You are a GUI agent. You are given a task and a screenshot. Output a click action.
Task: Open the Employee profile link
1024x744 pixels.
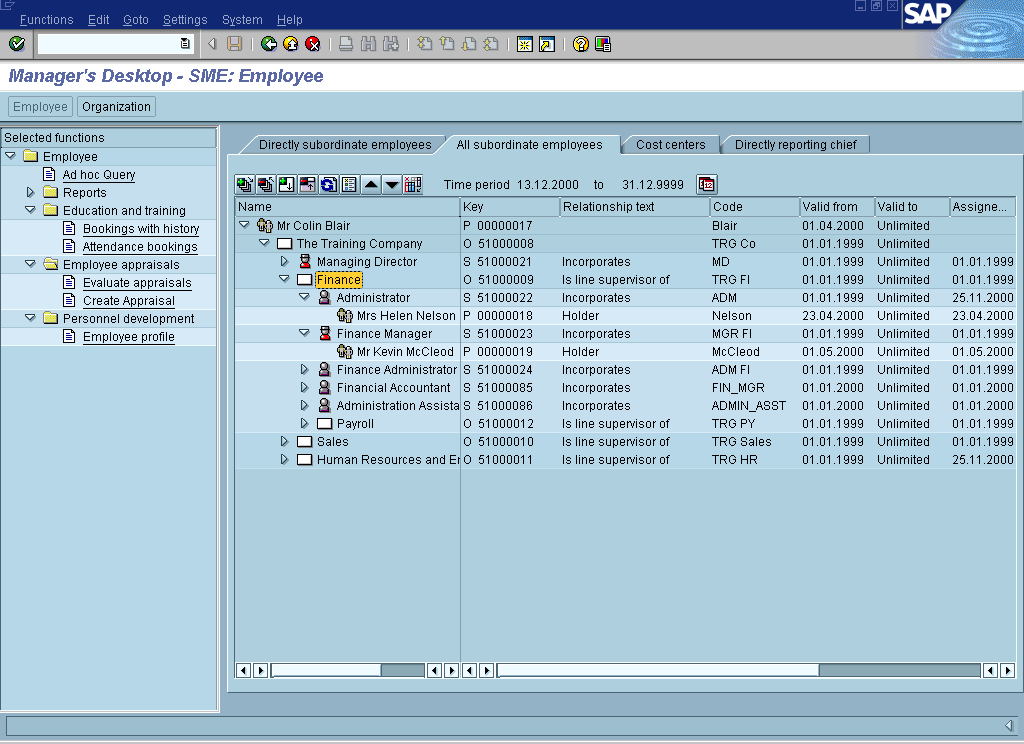129,336
